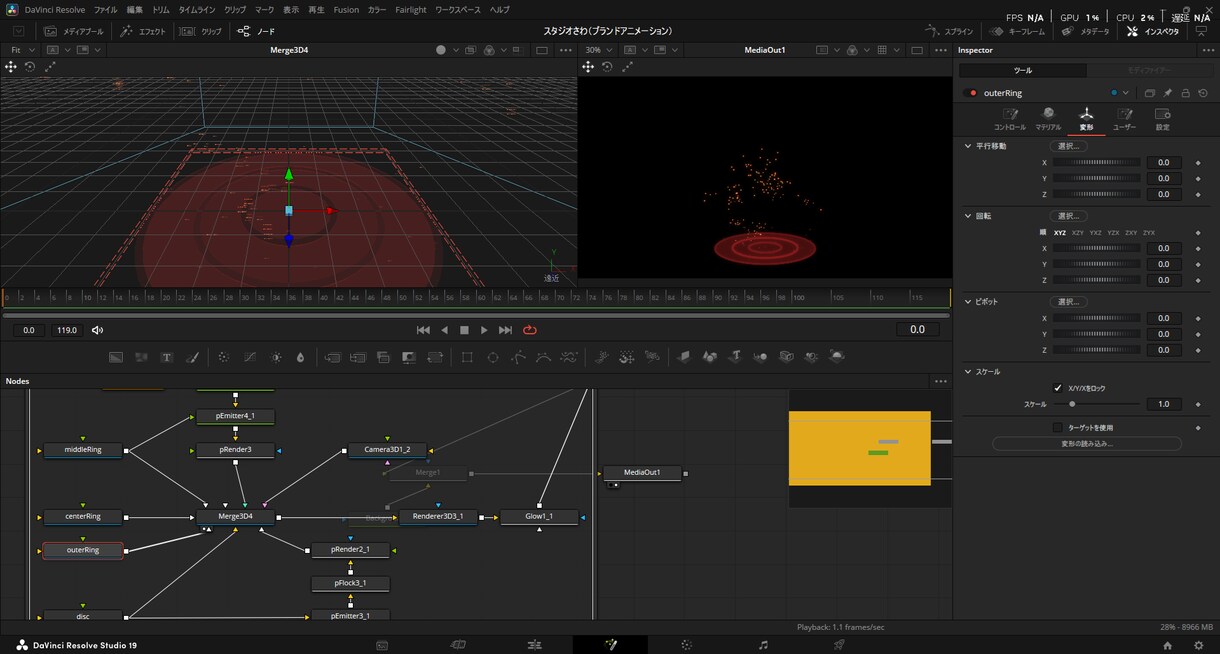Select the Merge3D4 node

[x=235, y=516]
